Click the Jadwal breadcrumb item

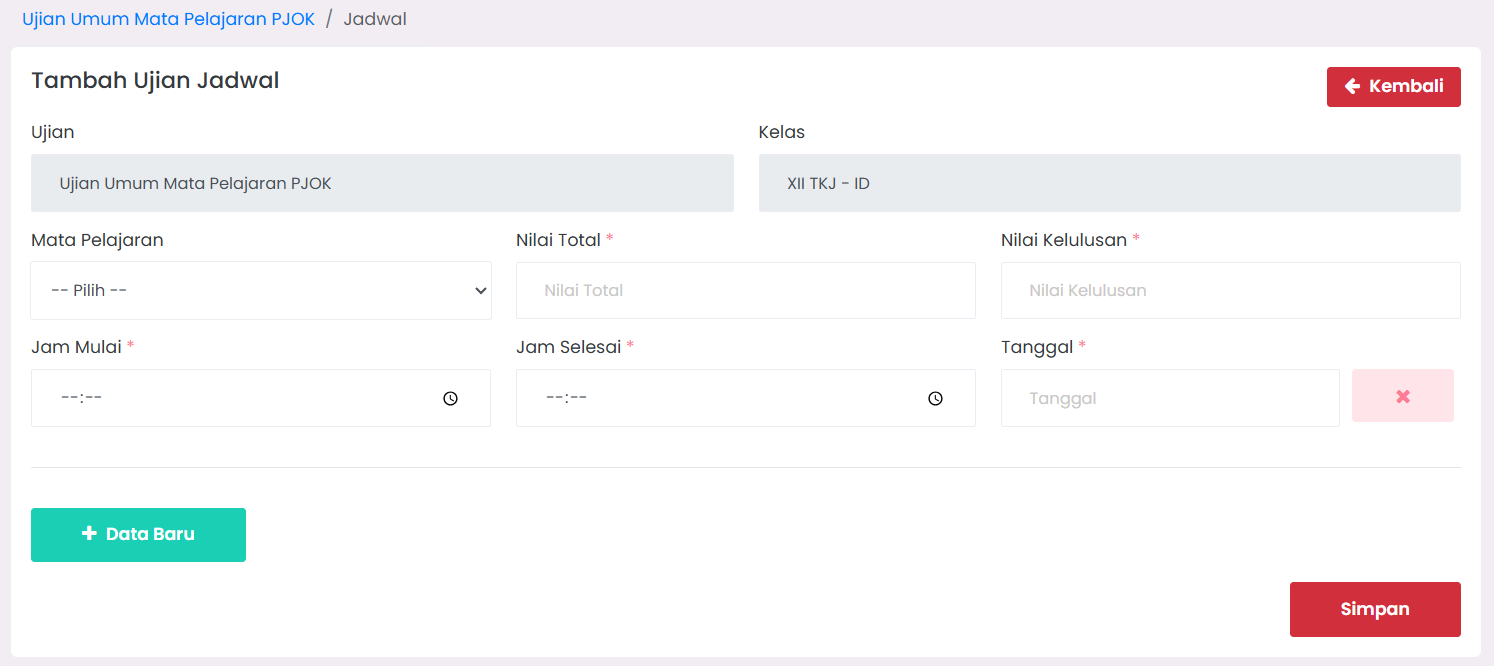click(x=375, y=19)
